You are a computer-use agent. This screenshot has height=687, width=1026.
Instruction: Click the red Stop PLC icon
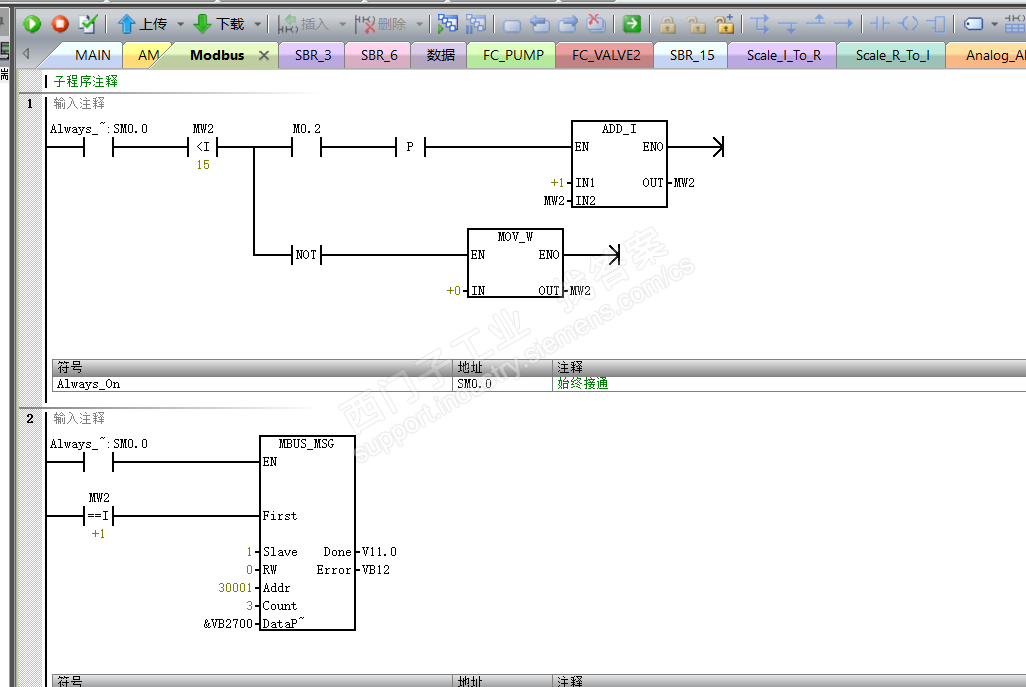pyautogui.click(x=60, y=24)
